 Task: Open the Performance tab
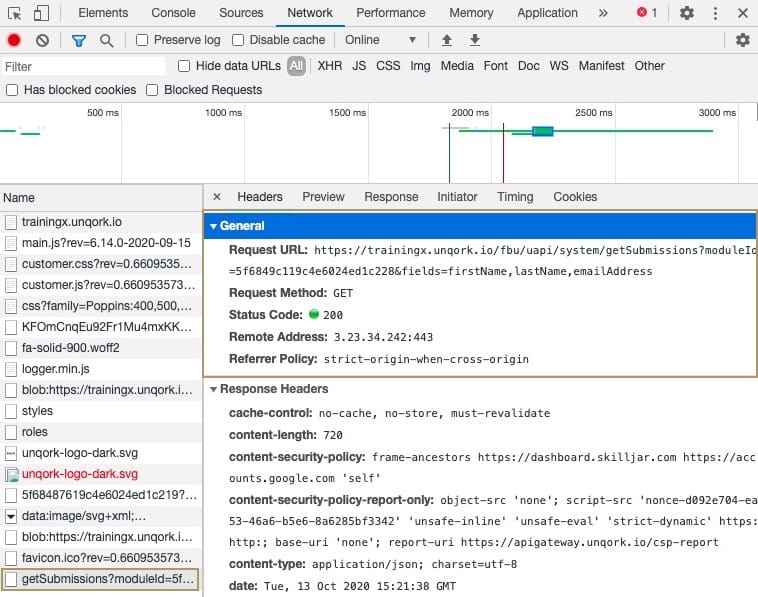coord(391,13)
